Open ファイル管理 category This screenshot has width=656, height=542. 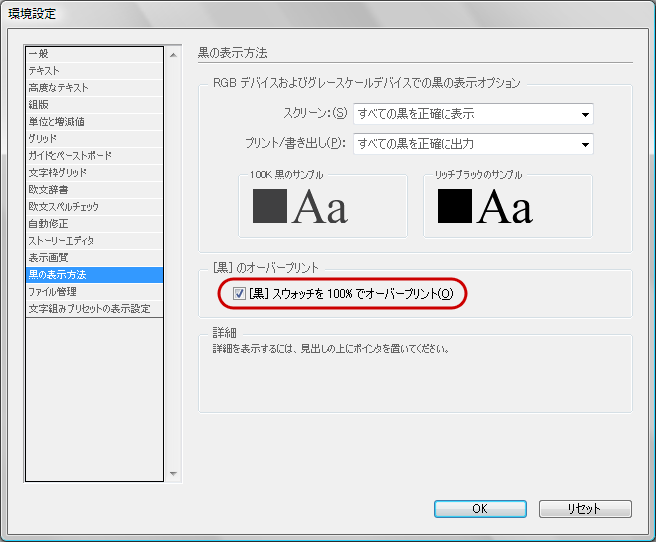click(94, 292)
